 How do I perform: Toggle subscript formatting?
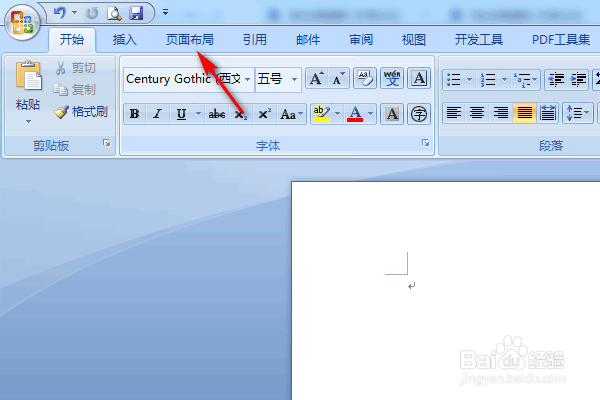tap(240, 114)
